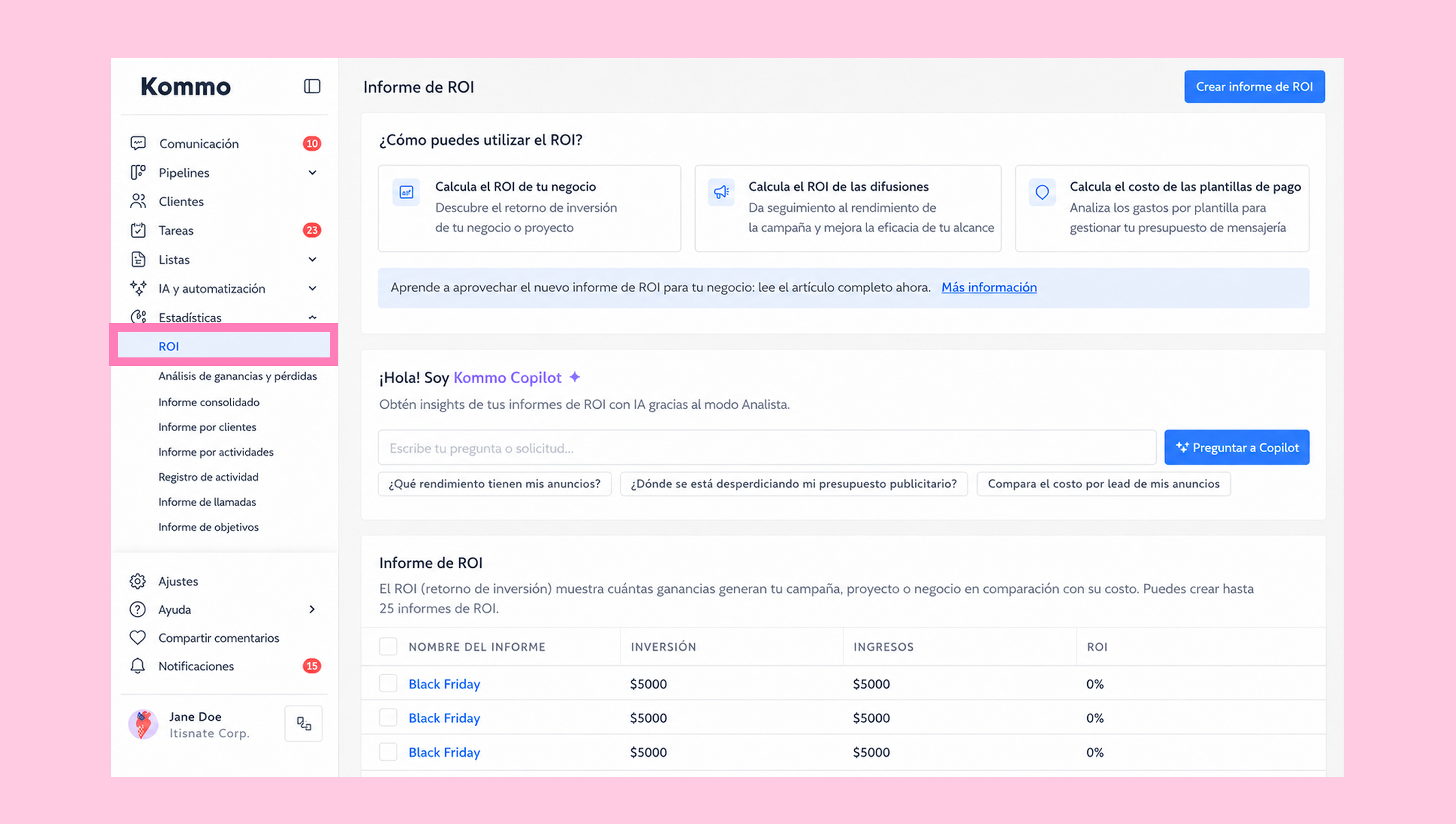Open the second Black Friday report link
This screenshot has height=824, width=1456.
pyautogui.click(x=444, y=718)
